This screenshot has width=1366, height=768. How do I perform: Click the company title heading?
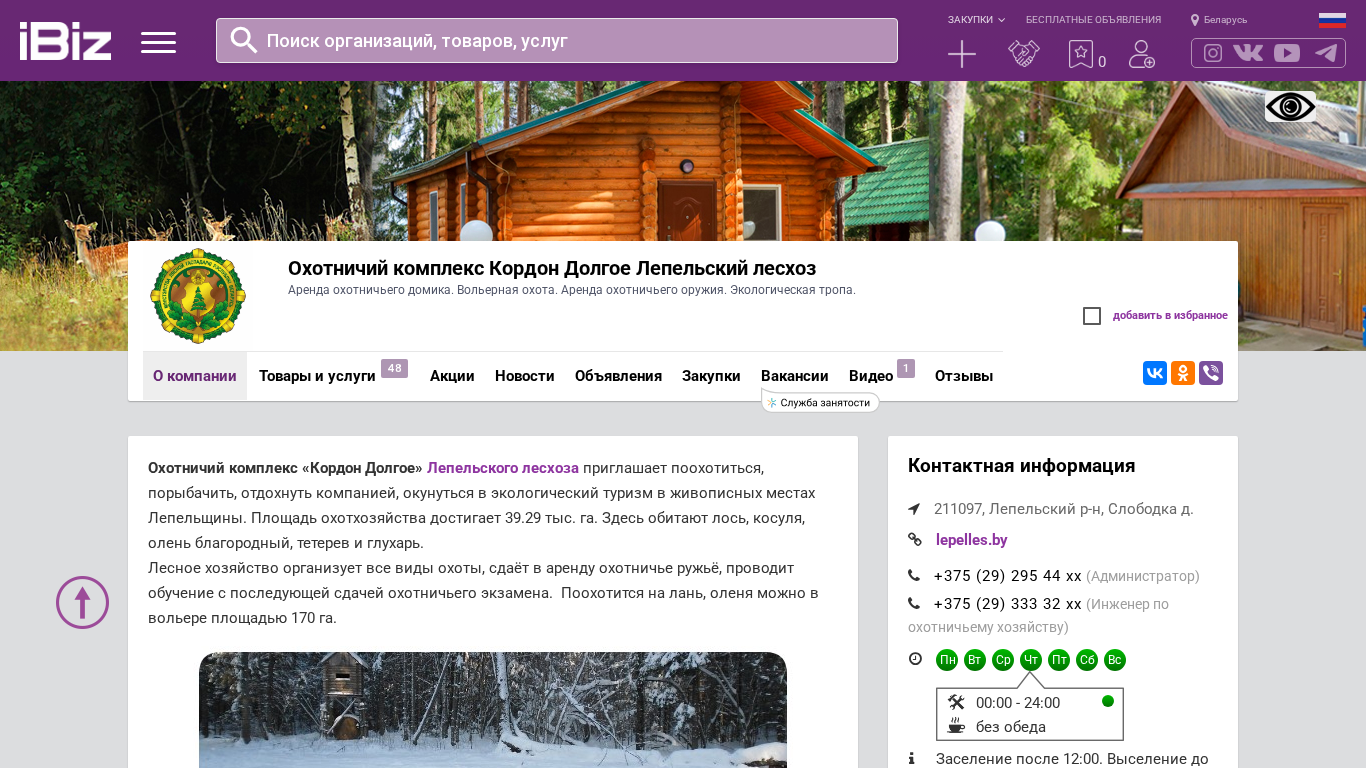(x=552, y=268)
